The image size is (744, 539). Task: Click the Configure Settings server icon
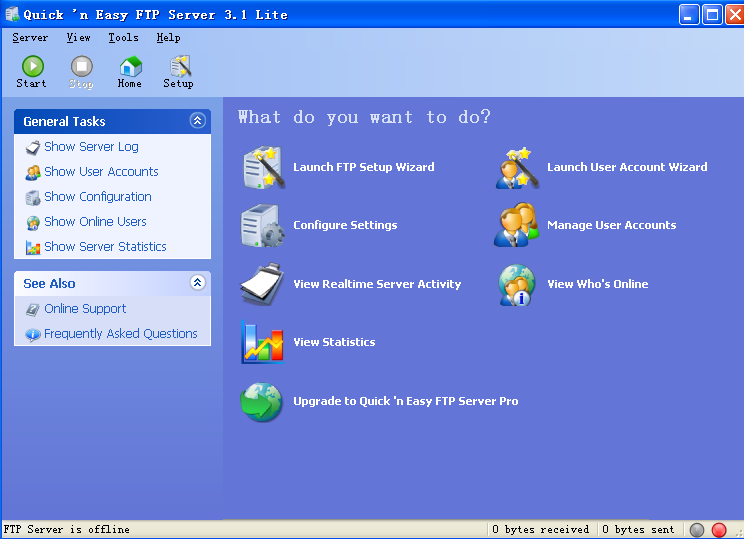[x=262, y=226]
